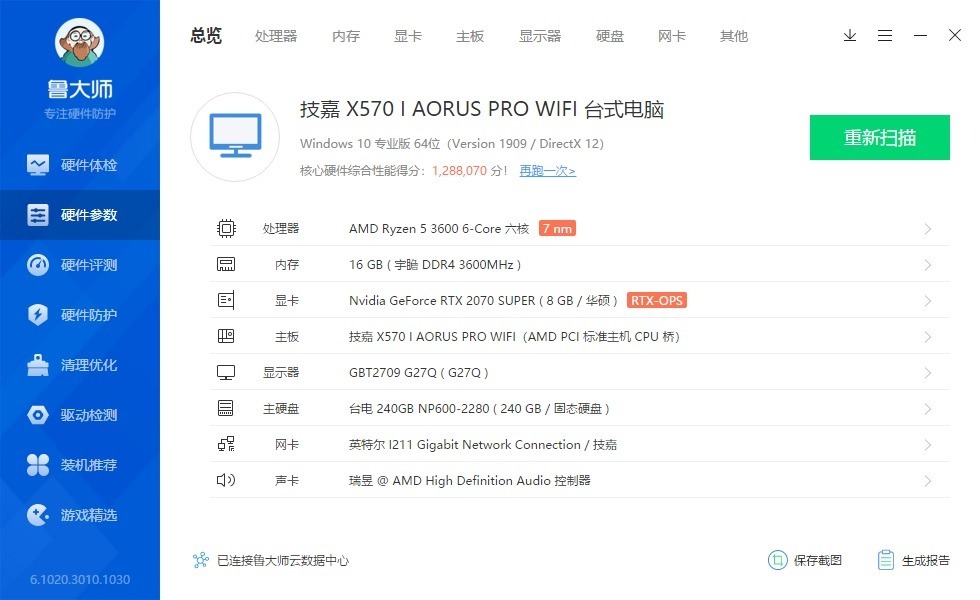This screenshot has height=600, width=980.
Task: Click the 1,288,070 score value
Action: pos(459,171)
